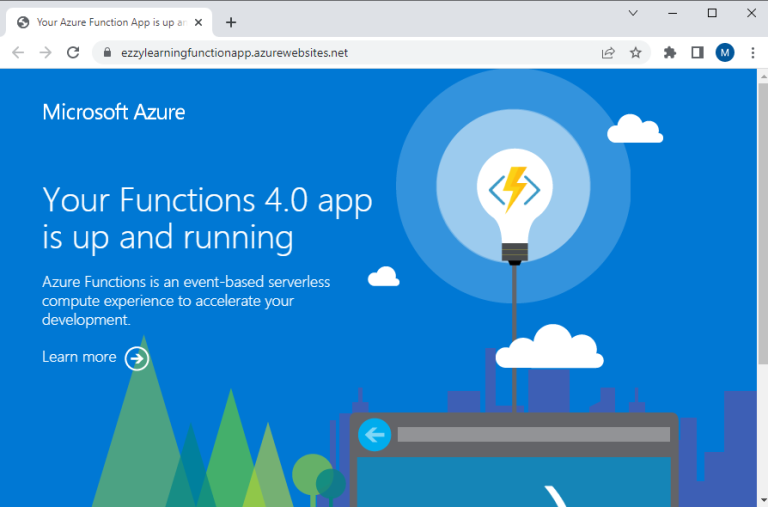Reload the page with the refresh icon
This screenshot has height=507, width=768.
(x=73, y=53)
